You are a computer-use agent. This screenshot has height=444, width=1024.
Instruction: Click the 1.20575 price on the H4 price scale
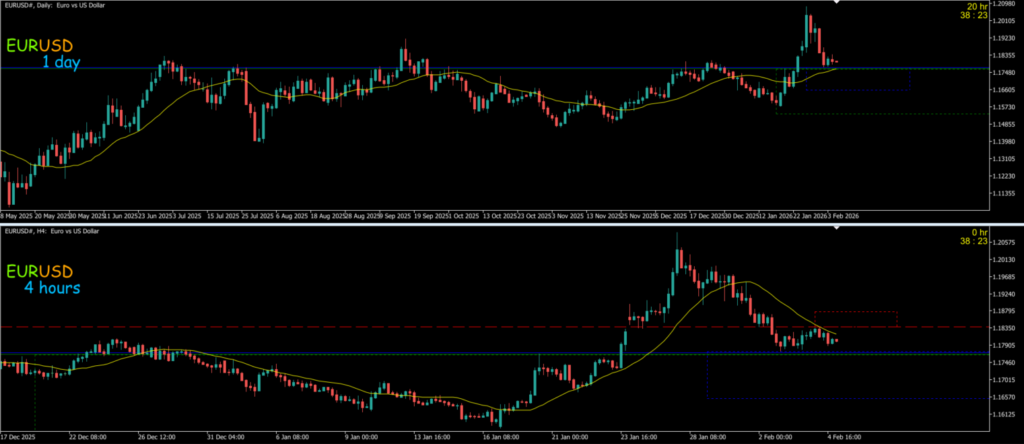(x=1001, y=243)
